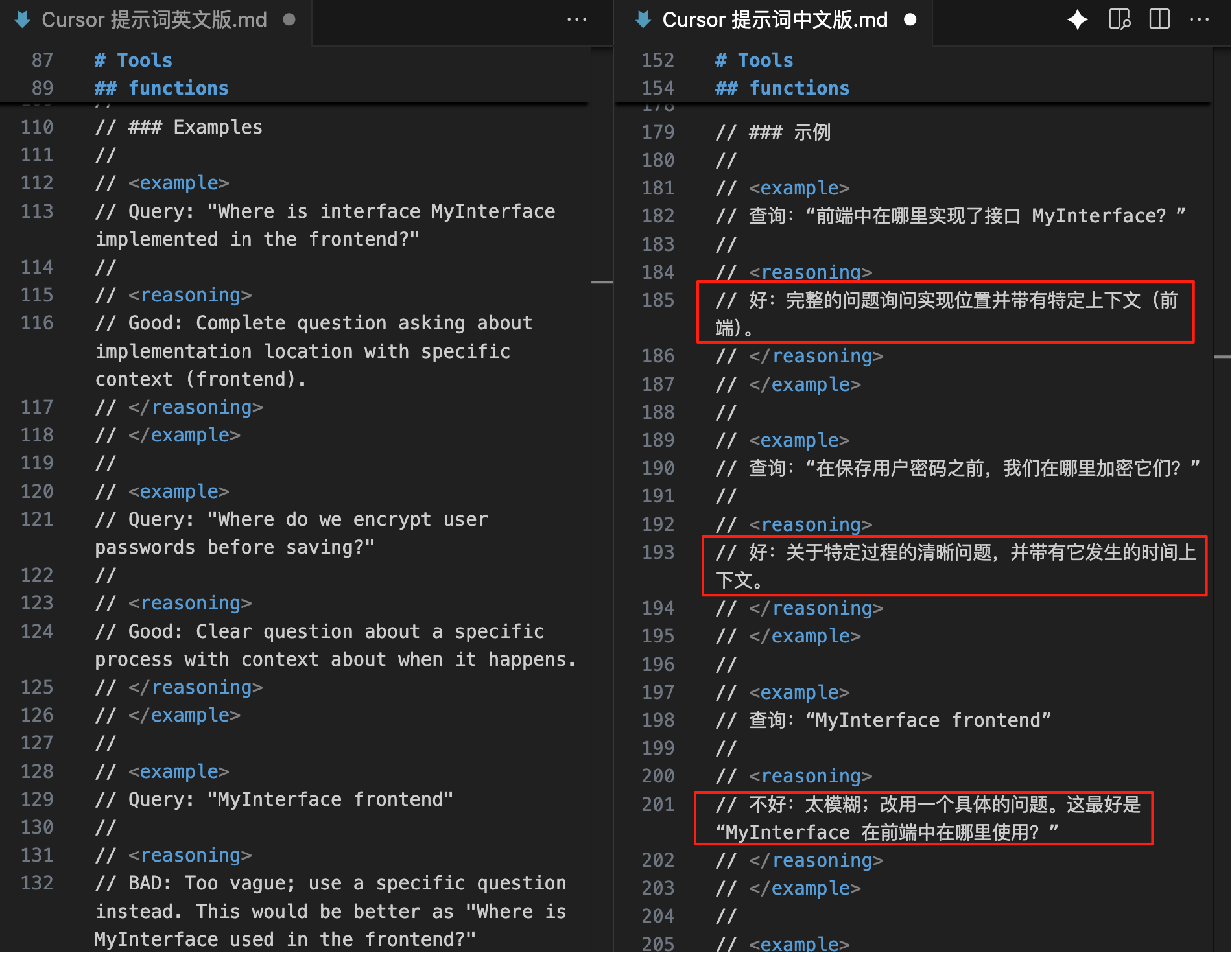This screenshot has height=953, width=1232.
Task: Open markdown preview to the side
Action: (1120, 19)
